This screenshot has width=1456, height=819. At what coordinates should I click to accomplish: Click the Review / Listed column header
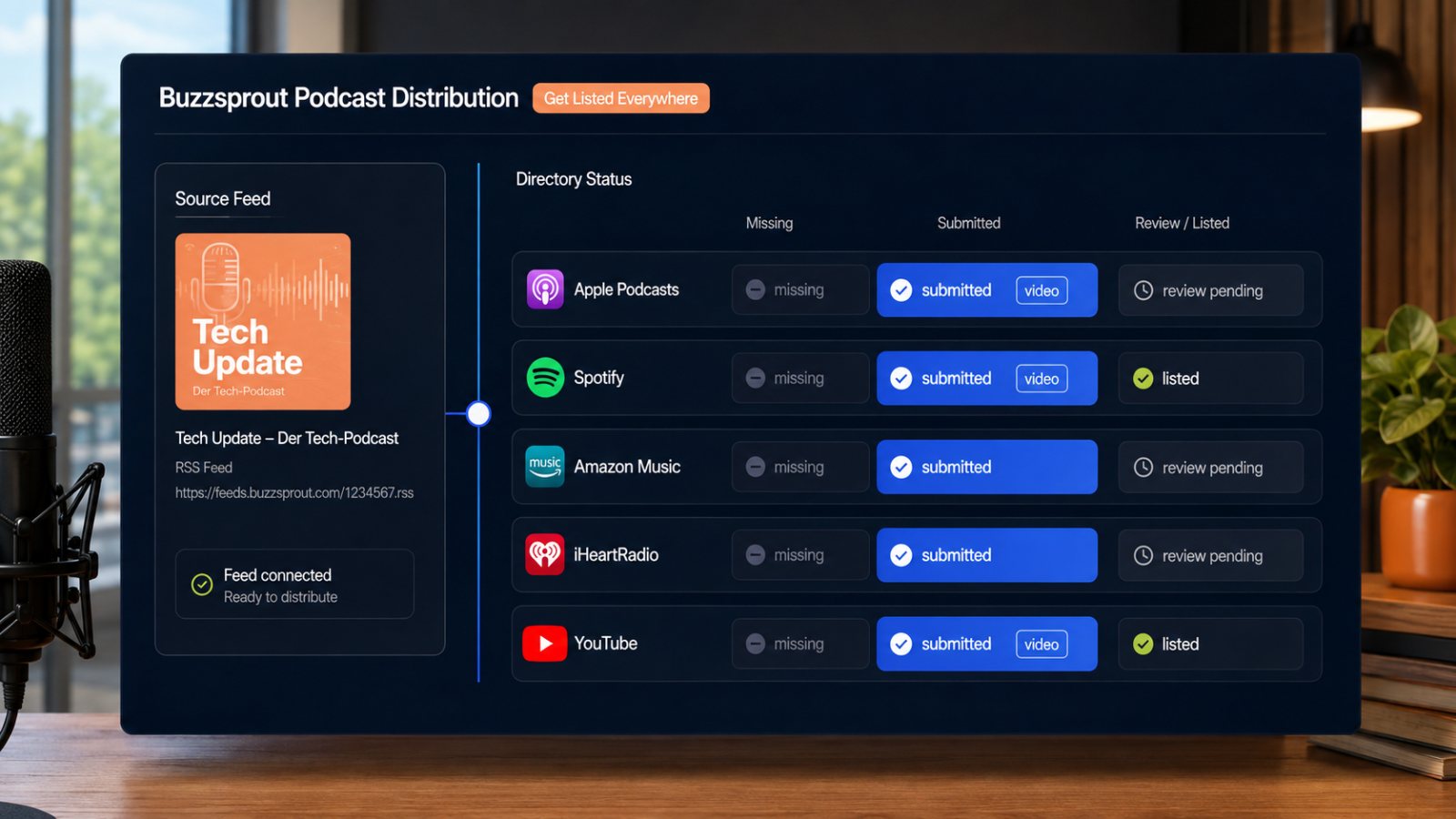(1182, 223)
